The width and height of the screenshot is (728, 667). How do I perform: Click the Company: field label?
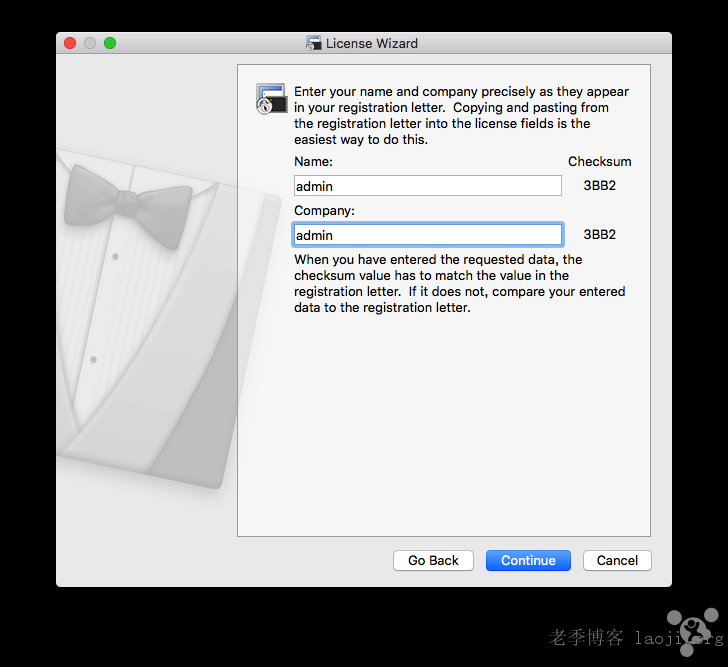pos(324,211)
